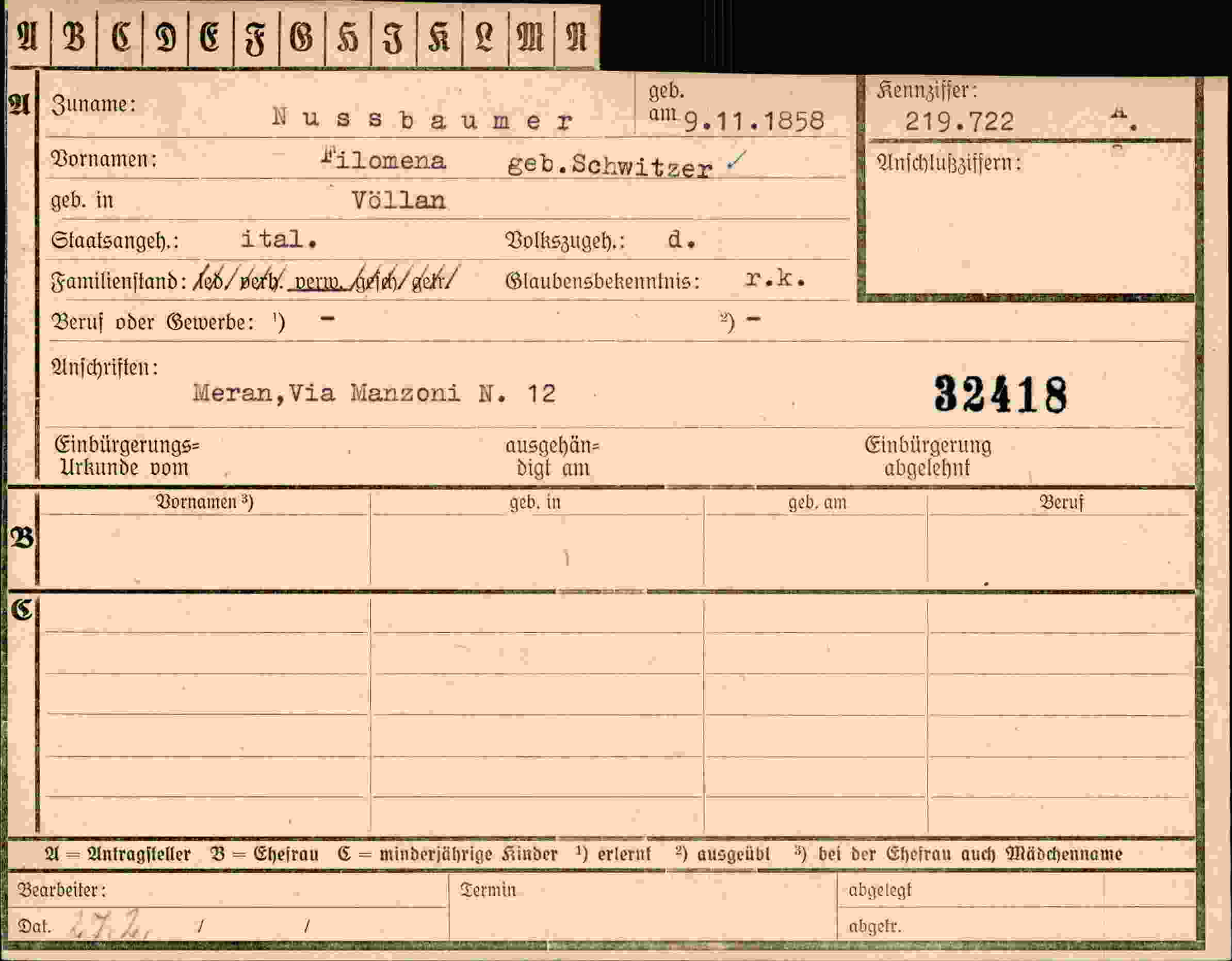Screen dimensions: 1232x961
Task: Click the "Beruf" column header
Action: pos(1062,502)
